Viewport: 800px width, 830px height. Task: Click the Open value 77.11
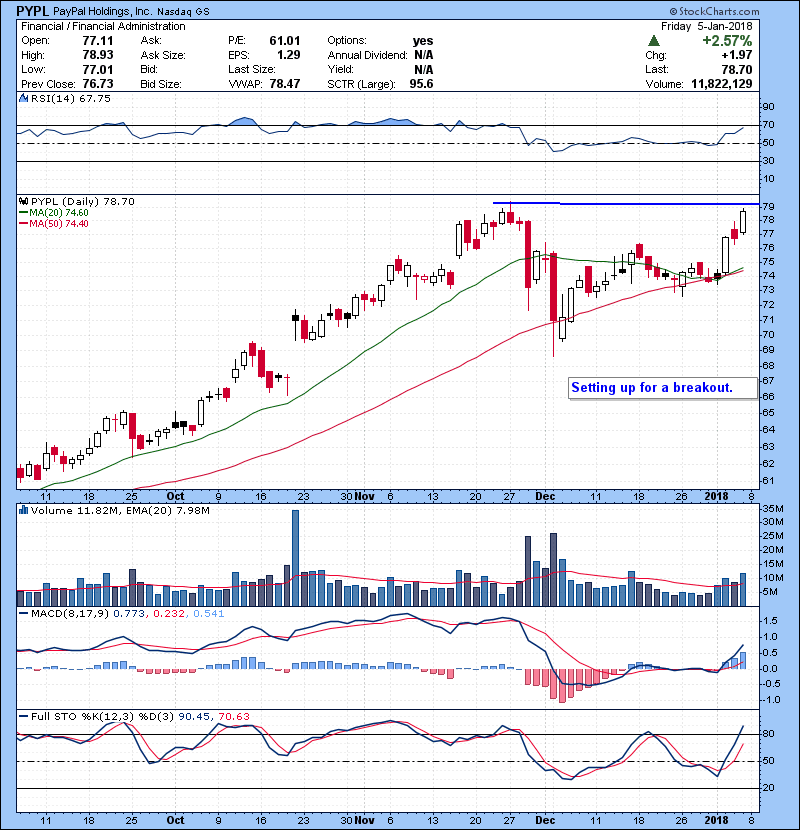[98, 41]
